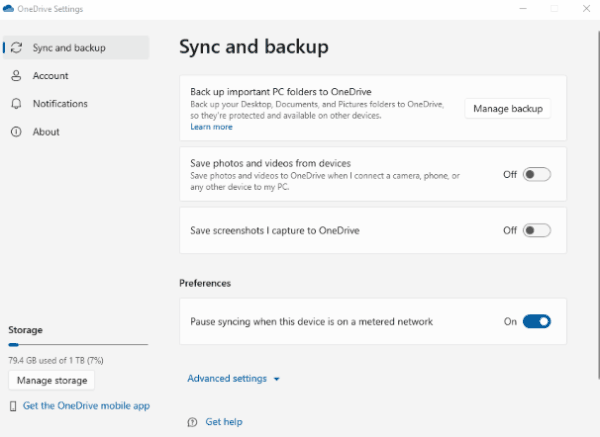Click the Sync and backup arrows icon
The width and height of the screenshot is (600, 437).
[16, 48]
